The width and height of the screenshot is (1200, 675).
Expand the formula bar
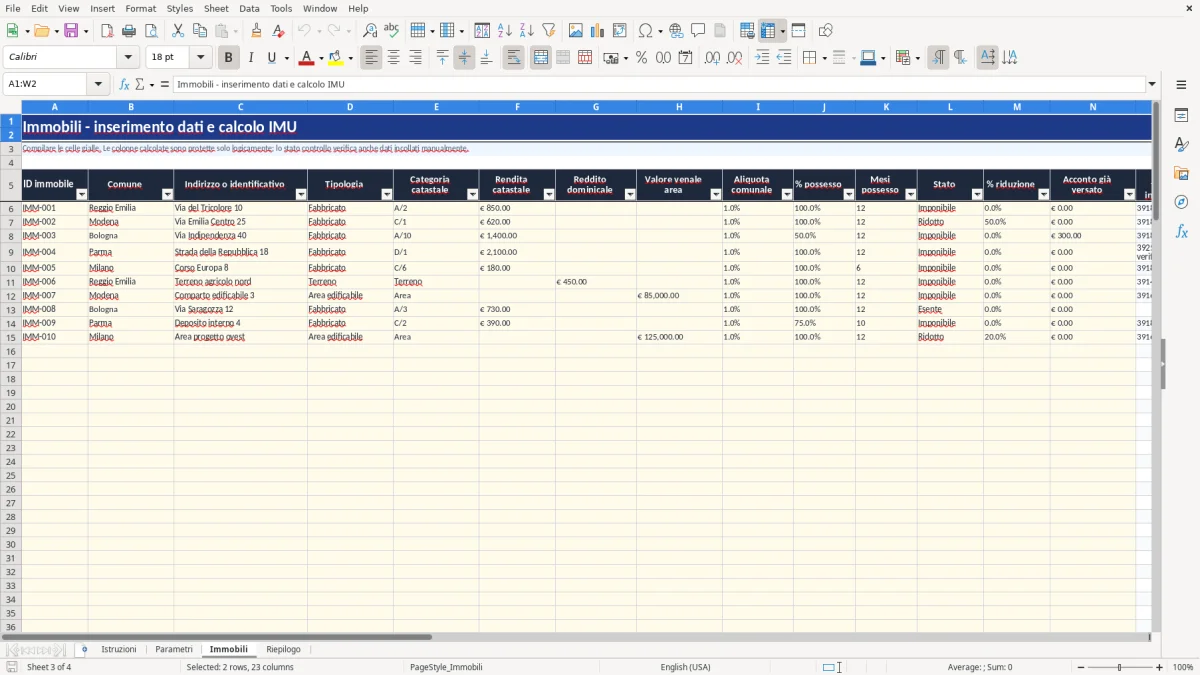click(1152, 84)
